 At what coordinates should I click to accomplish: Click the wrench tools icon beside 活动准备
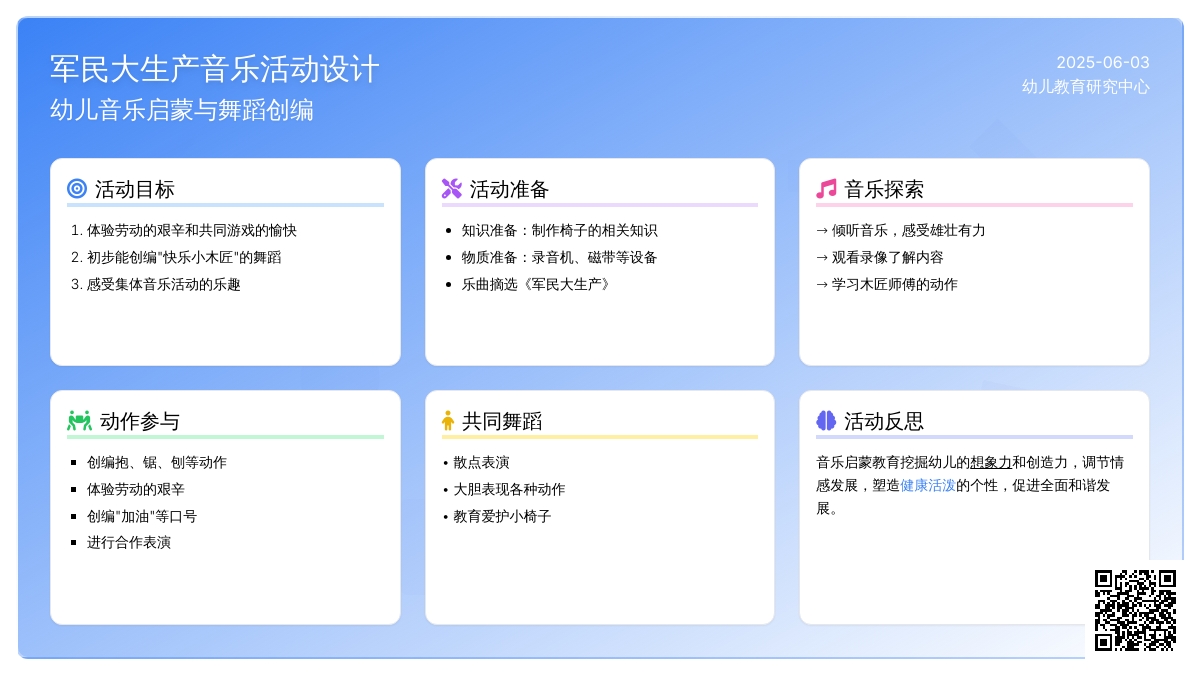tap(452, 188)
